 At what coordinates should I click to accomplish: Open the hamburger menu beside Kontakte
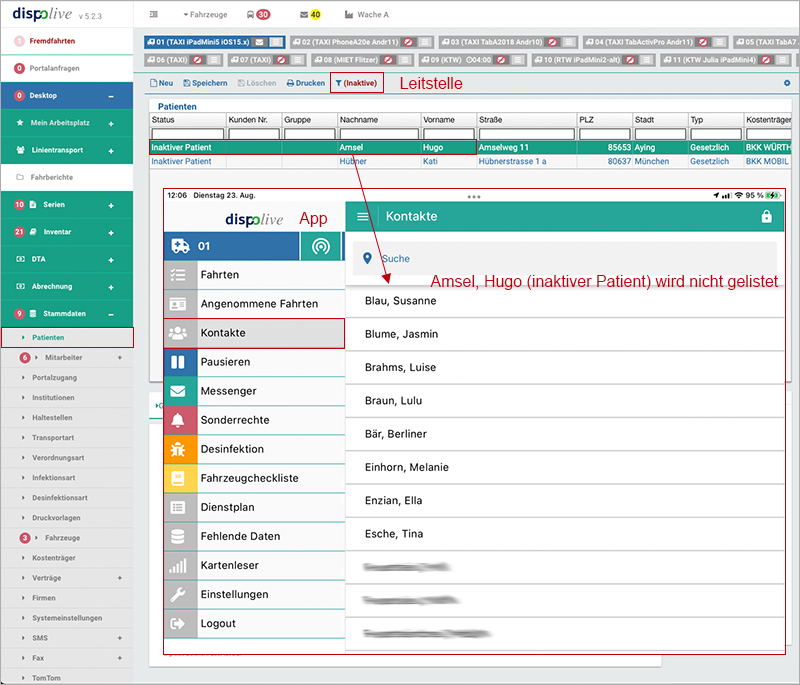coord(363,216)
